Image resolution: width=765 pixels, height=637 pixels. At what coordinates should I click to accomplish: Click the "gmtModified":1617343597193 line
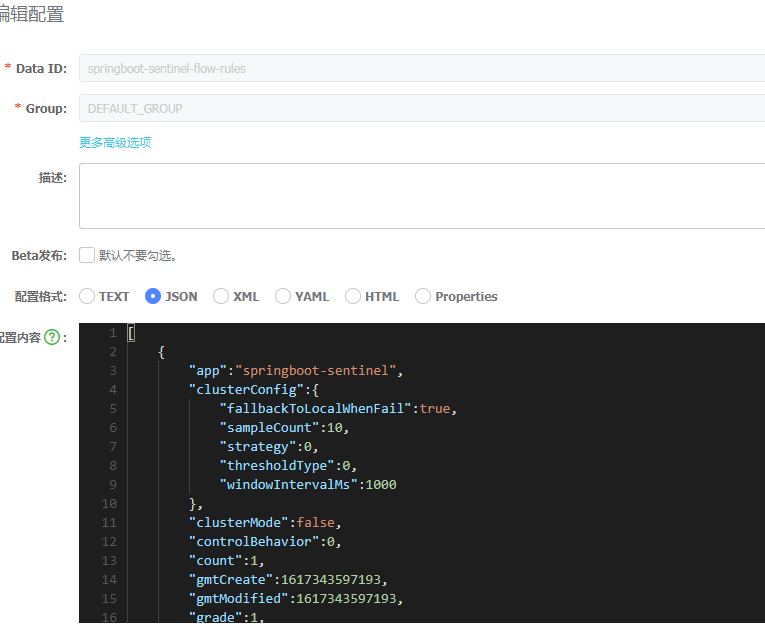click(x=296, y=599)
